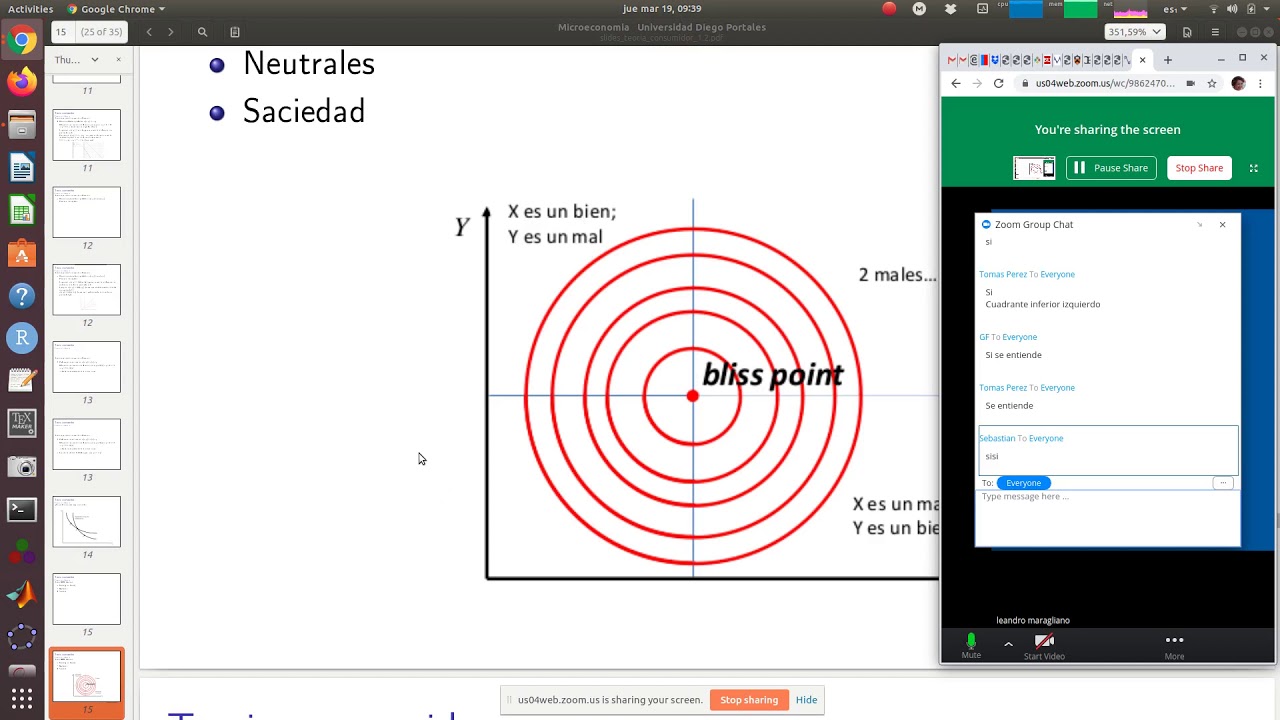Open Google Chrome app menu in top bar
The height and width of the screenshot is (720, 1280).
click(x=117, y=9)
